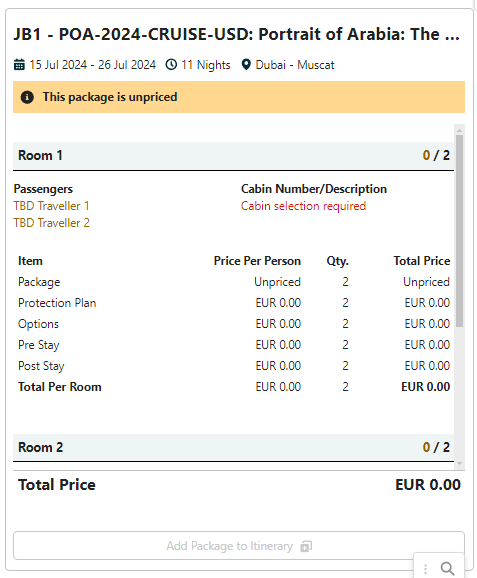Click the truncated package title heading
The image size is (477, 578).
click(x=237, y=34)
